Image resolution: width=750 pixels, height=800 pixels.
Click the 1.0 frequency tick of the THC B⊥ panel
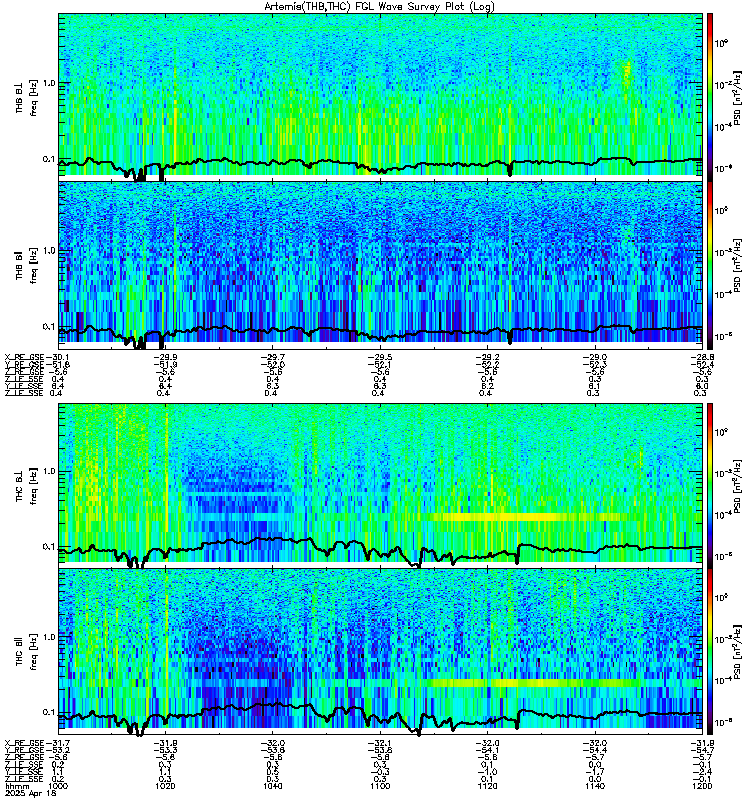click(49, 471)
